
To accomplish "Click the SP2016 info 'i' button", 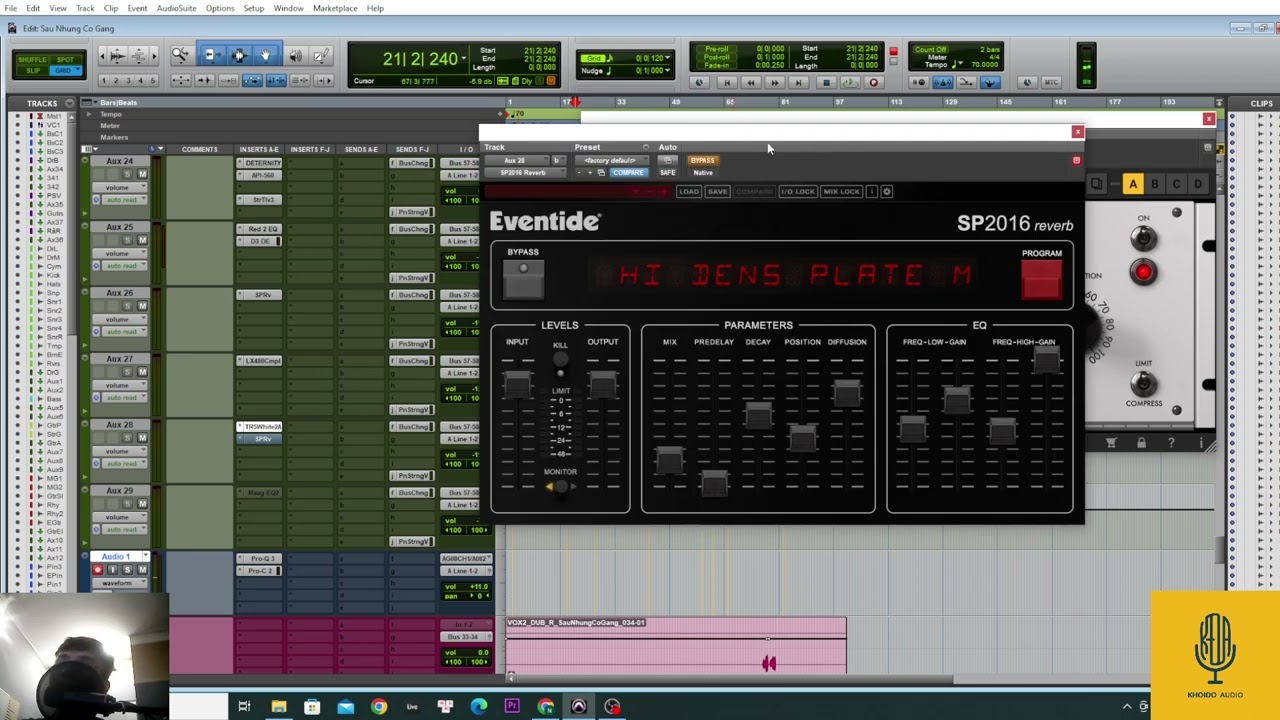I will (872, 191).
